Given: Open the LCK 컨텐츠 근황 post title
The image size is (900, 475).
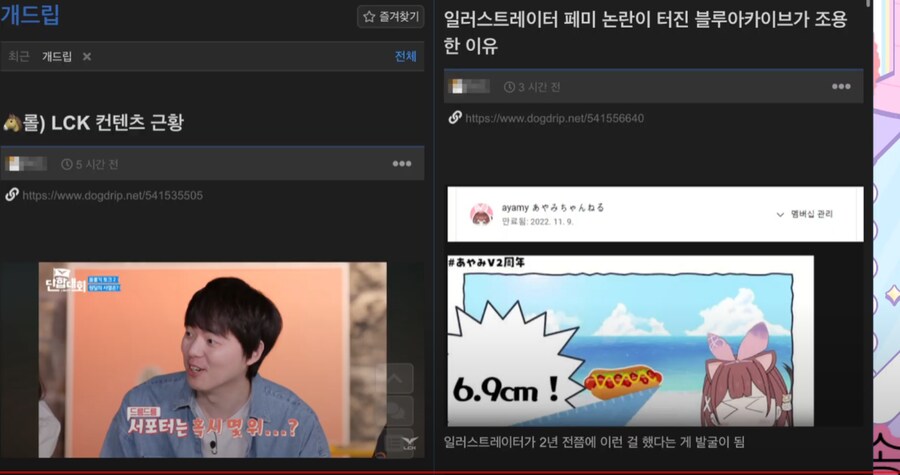Looking at the screenshot, I should (x=93, y=122).
